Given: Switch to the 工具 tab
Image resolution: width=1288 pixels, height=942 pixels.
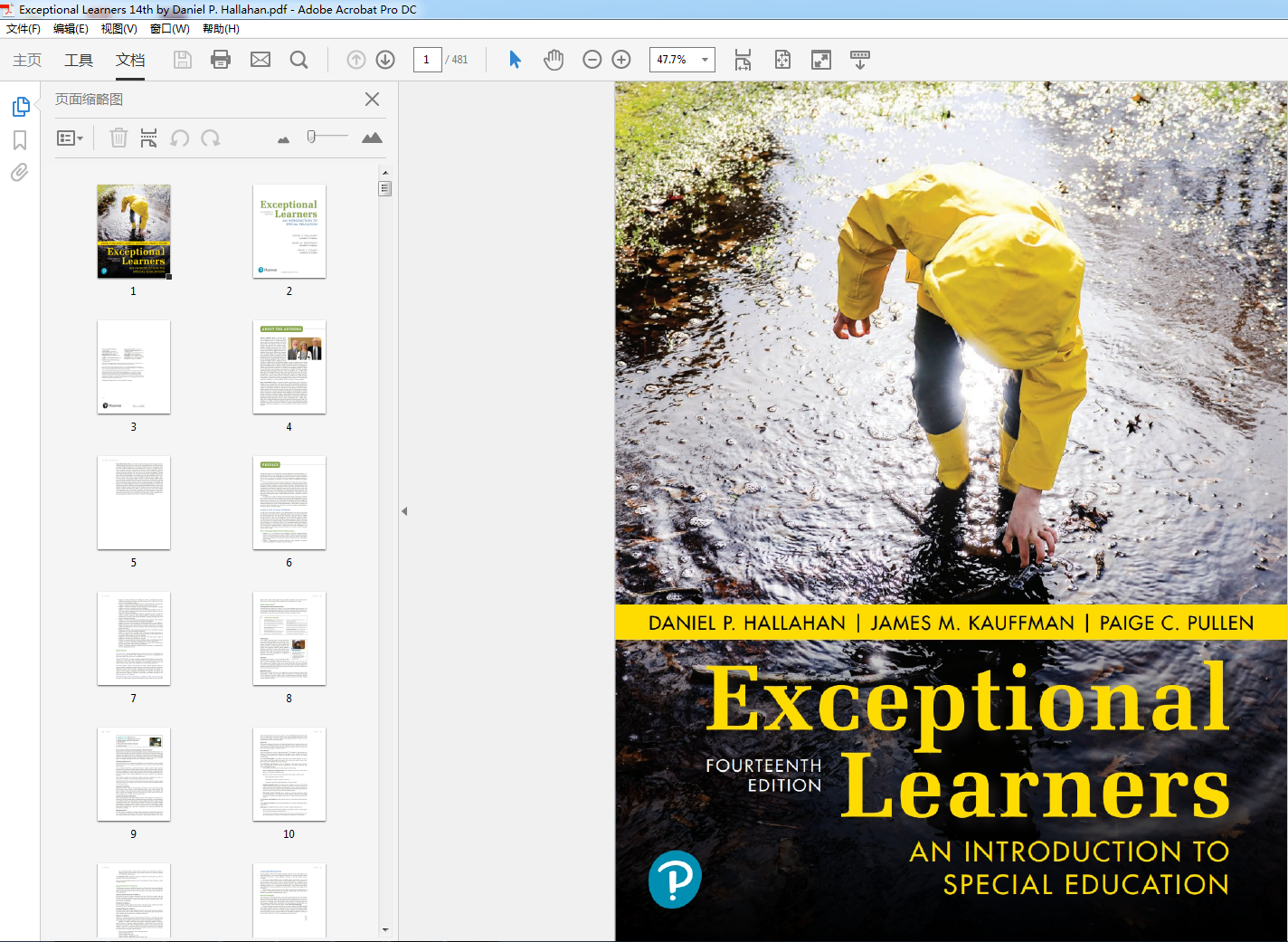Looking at the screenshot, I should 79,60.
